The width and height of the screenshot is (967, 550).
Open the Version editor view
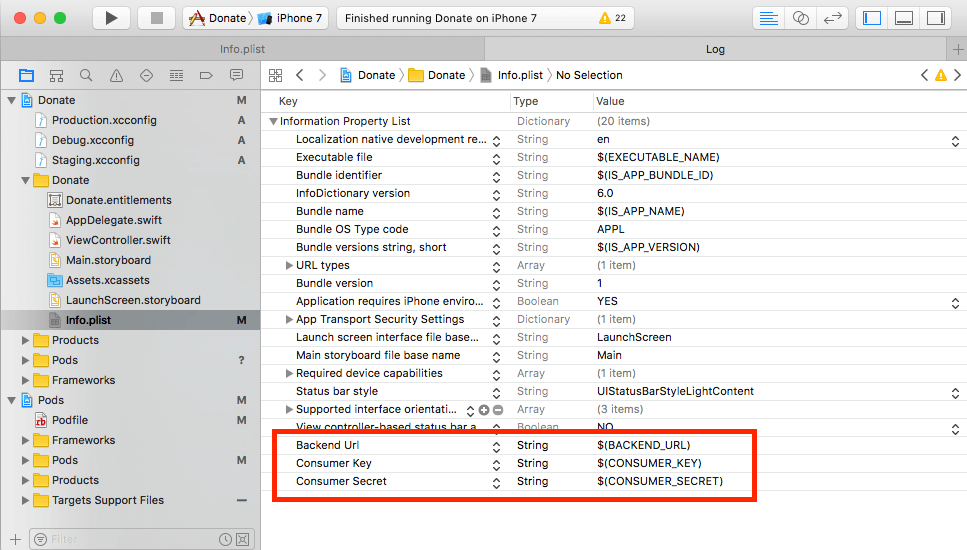831,18
